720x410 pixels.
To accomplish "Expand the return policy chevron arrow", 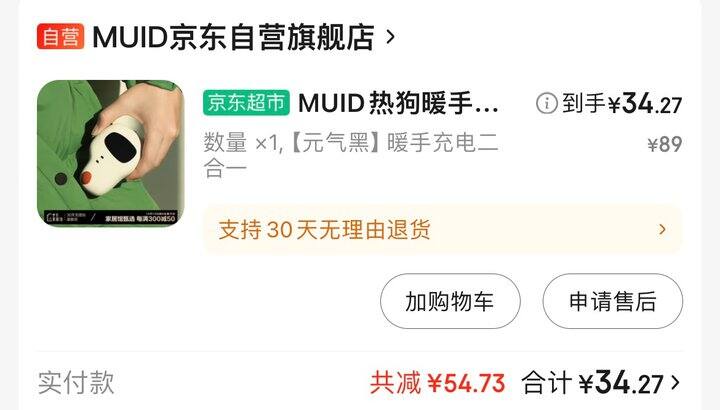I will 662,230.
